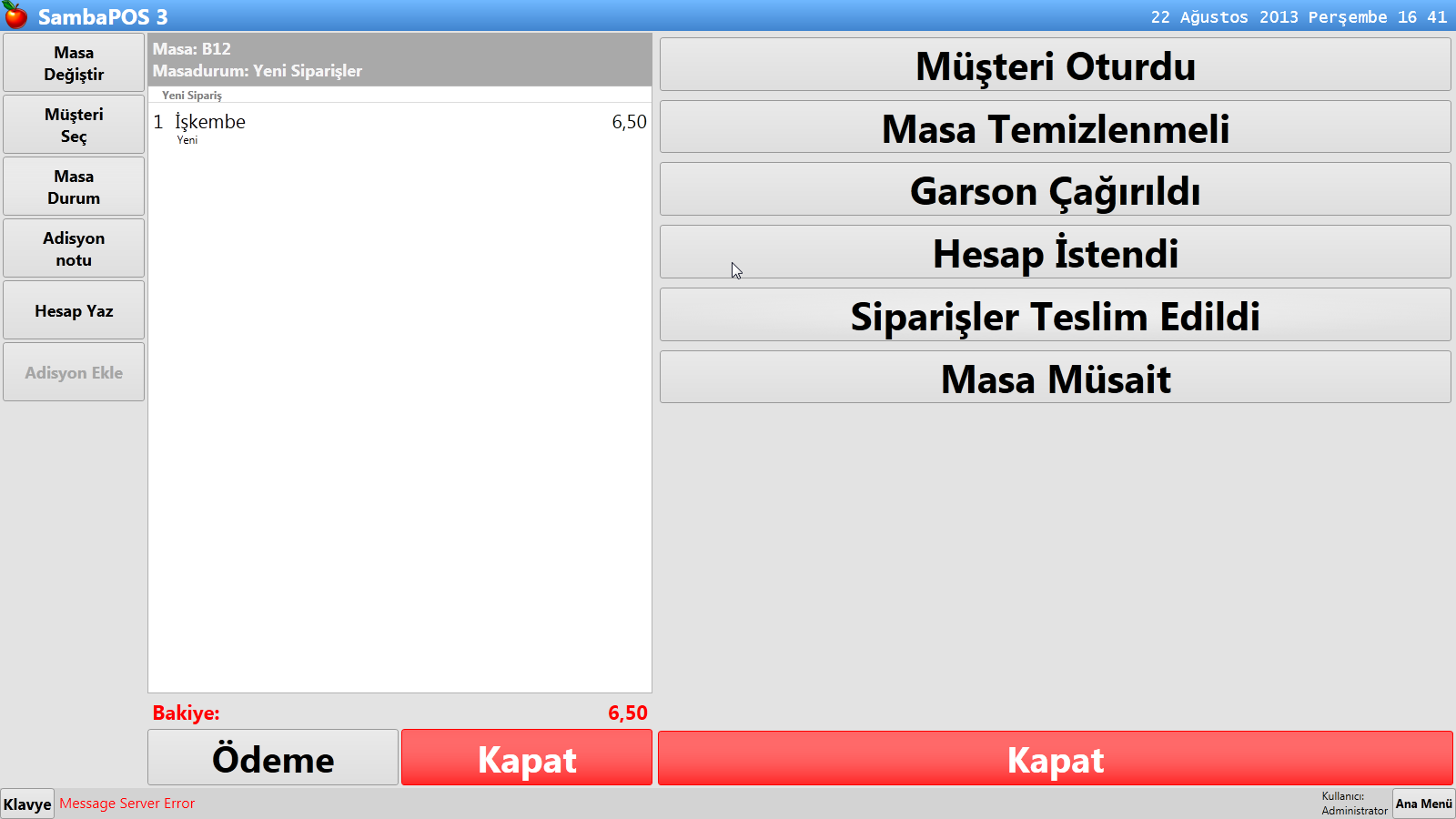Mark Garson Çağırıldı status
Viewport: 1456px width, 819px height.
1054,189
